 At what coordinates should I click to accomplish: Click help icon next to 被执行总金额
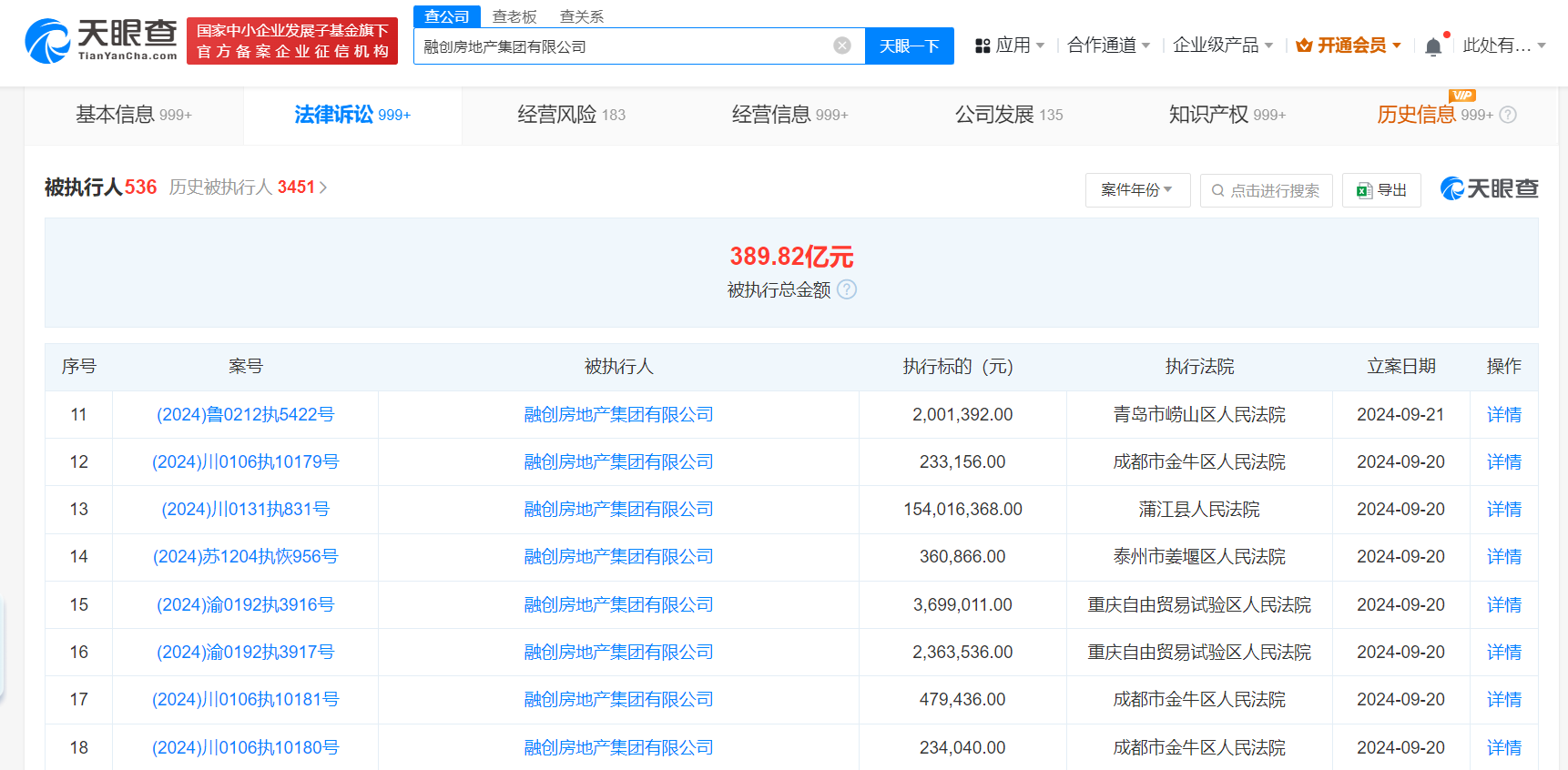(847, 289)
